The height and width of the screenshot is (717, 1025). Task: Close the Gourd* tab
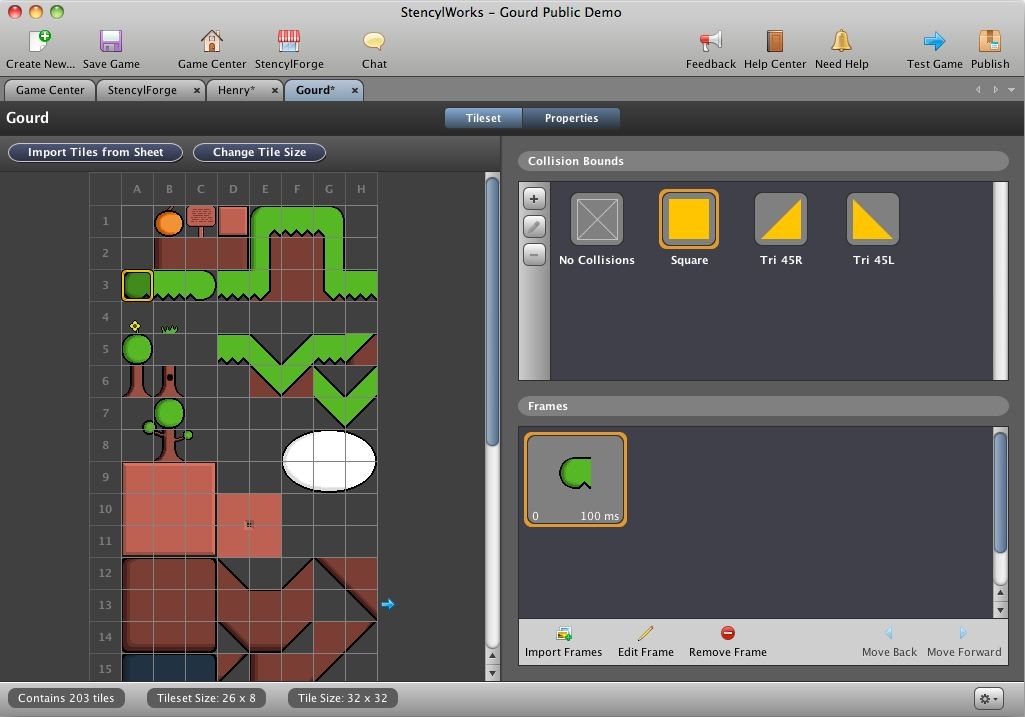pyautogui.click(x=354, y=91)
